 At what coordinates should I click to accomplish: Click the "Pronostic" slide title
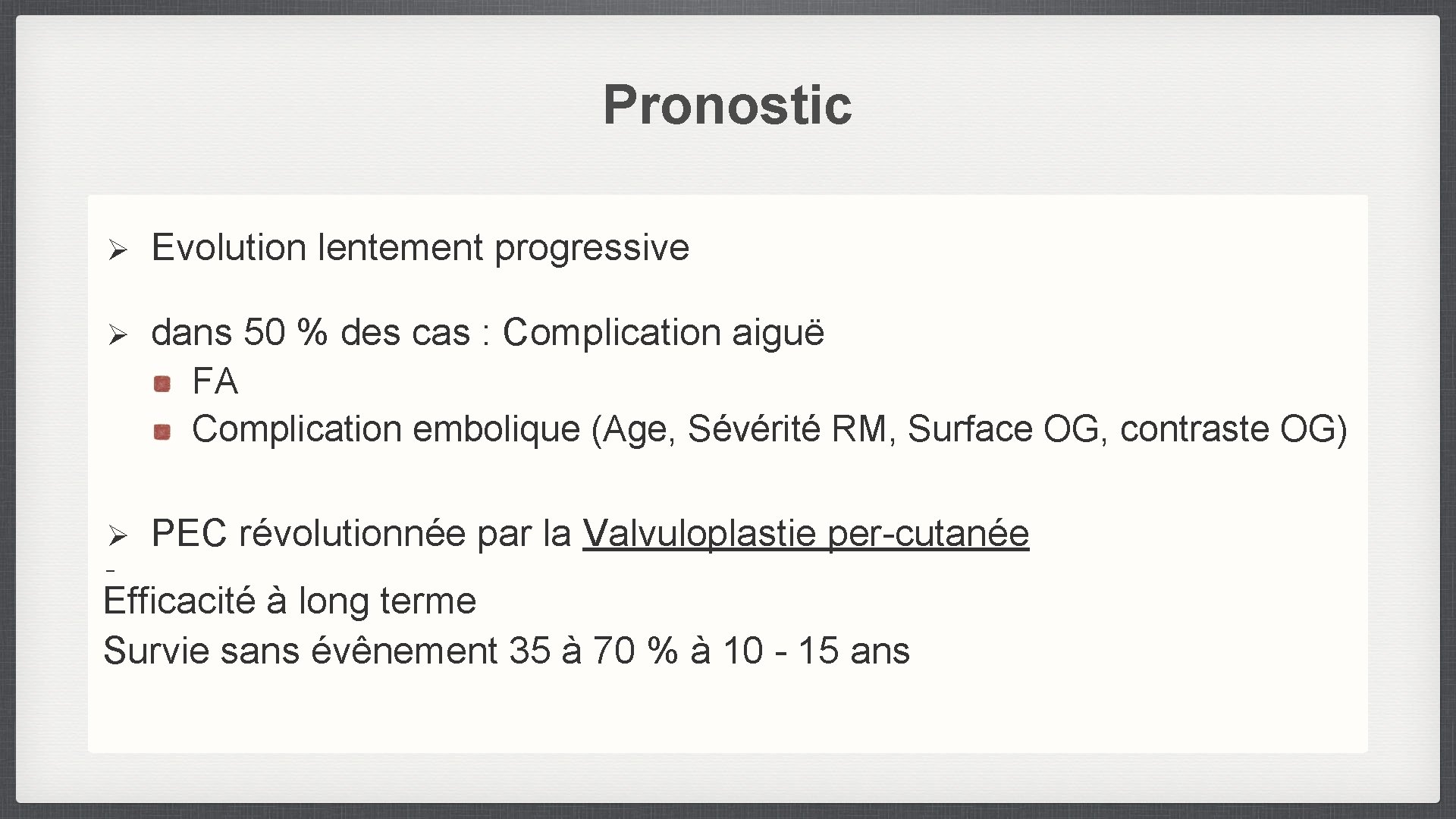point(727,105)
